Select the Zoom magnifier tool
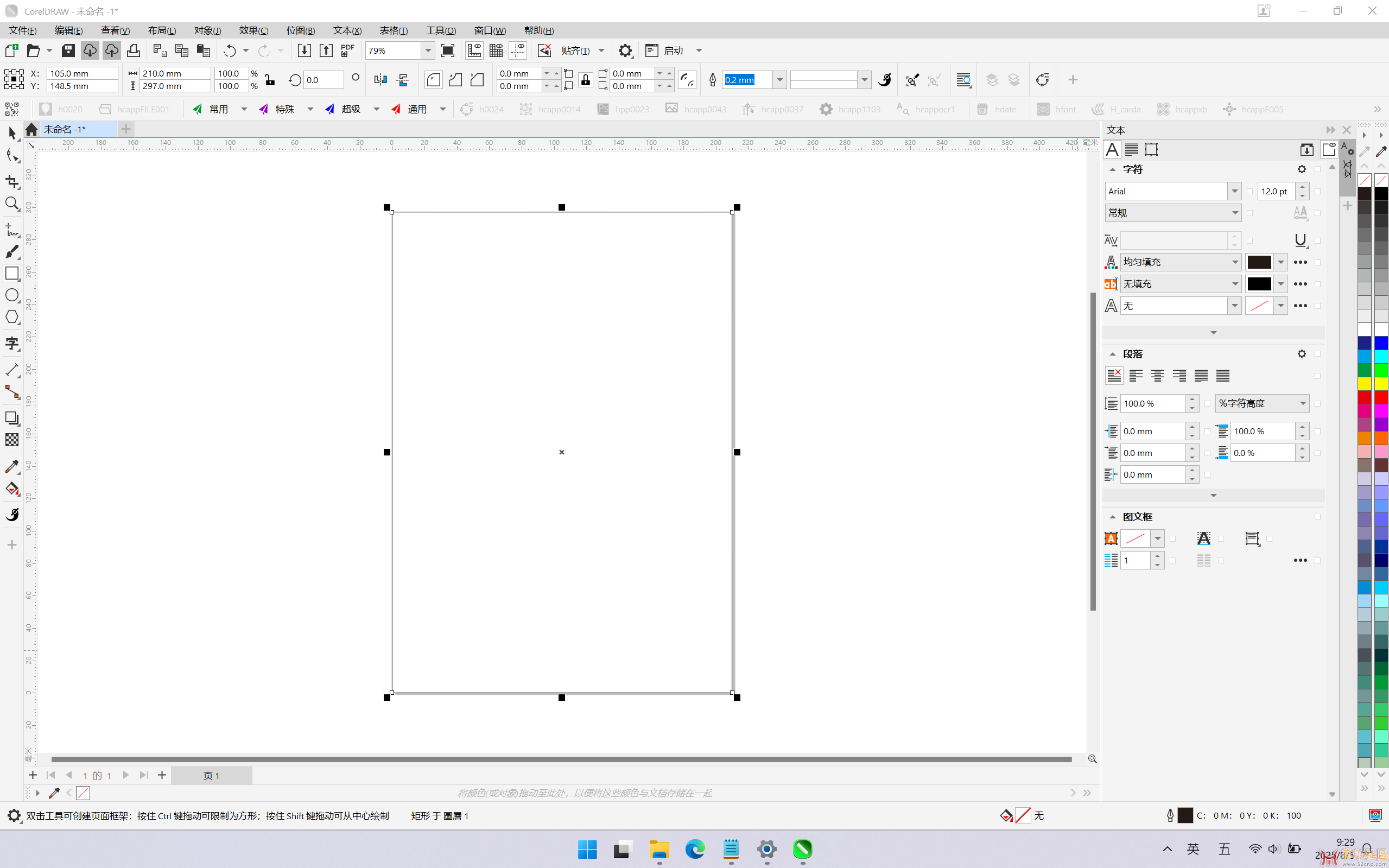This screenshot has height=868, width=1389. (12, 204)
